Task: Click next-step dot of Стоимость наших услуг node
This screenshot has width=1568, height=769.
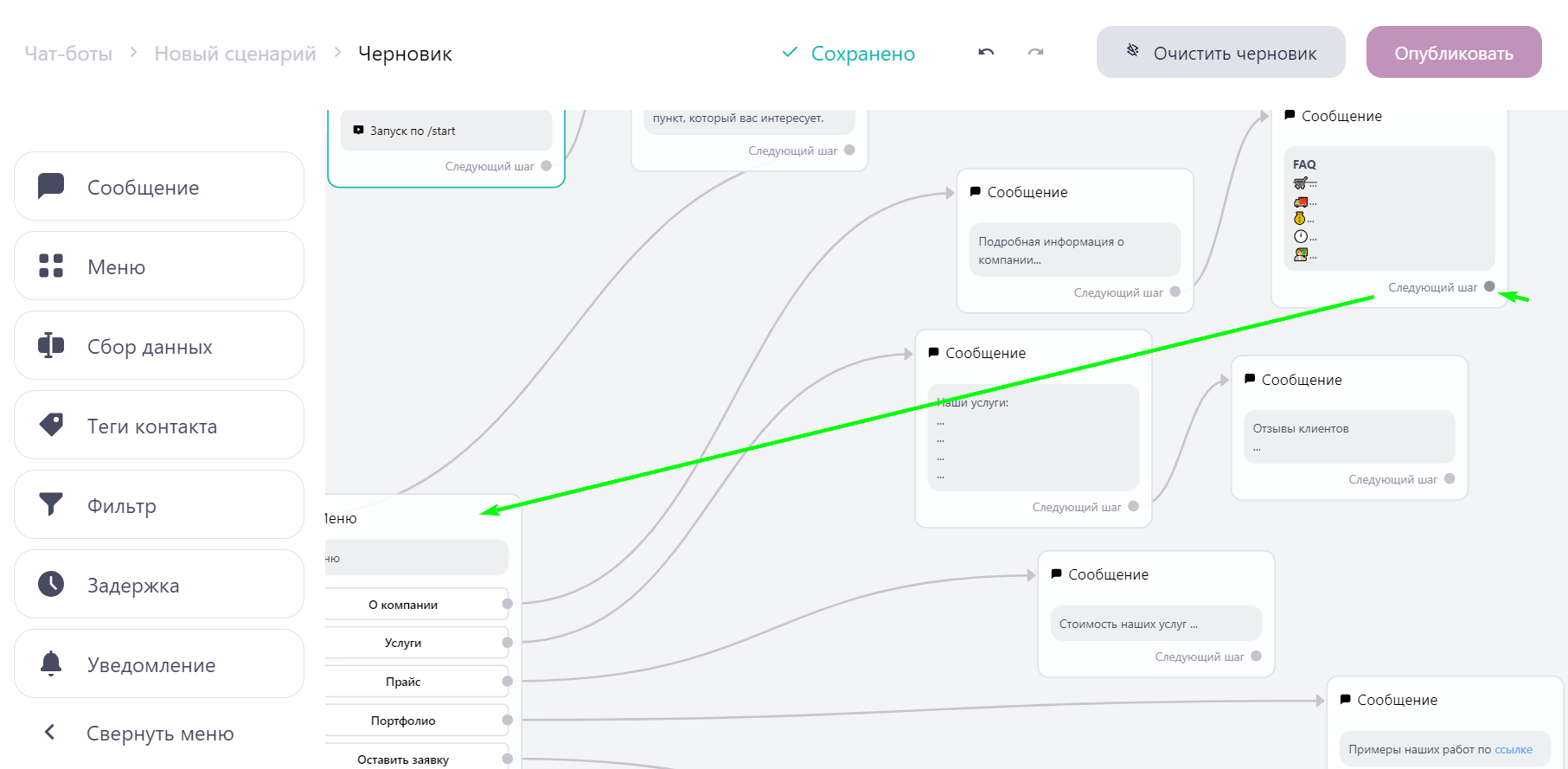Action: pos(1256,656)
